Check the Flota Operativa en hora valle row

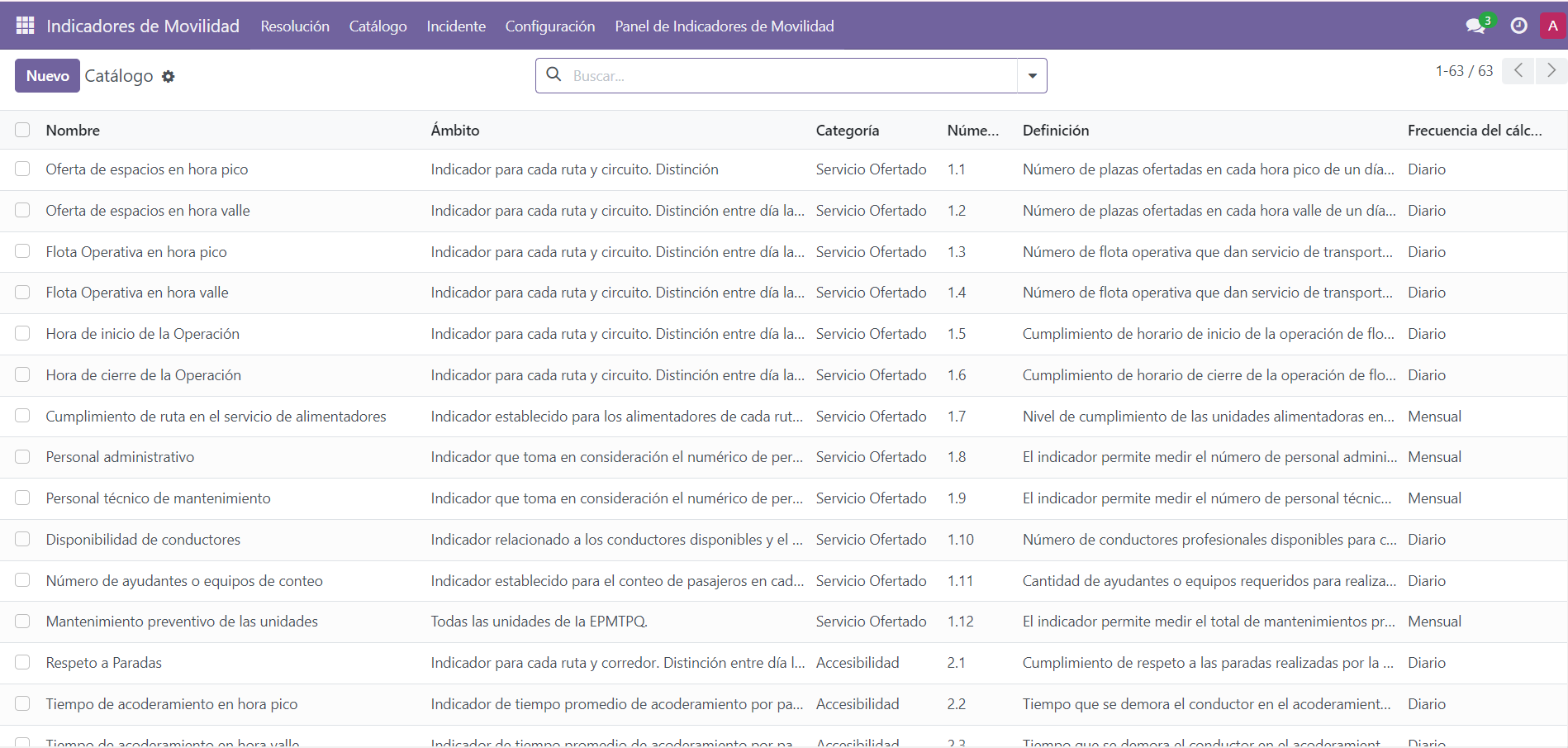coord(22,292)
